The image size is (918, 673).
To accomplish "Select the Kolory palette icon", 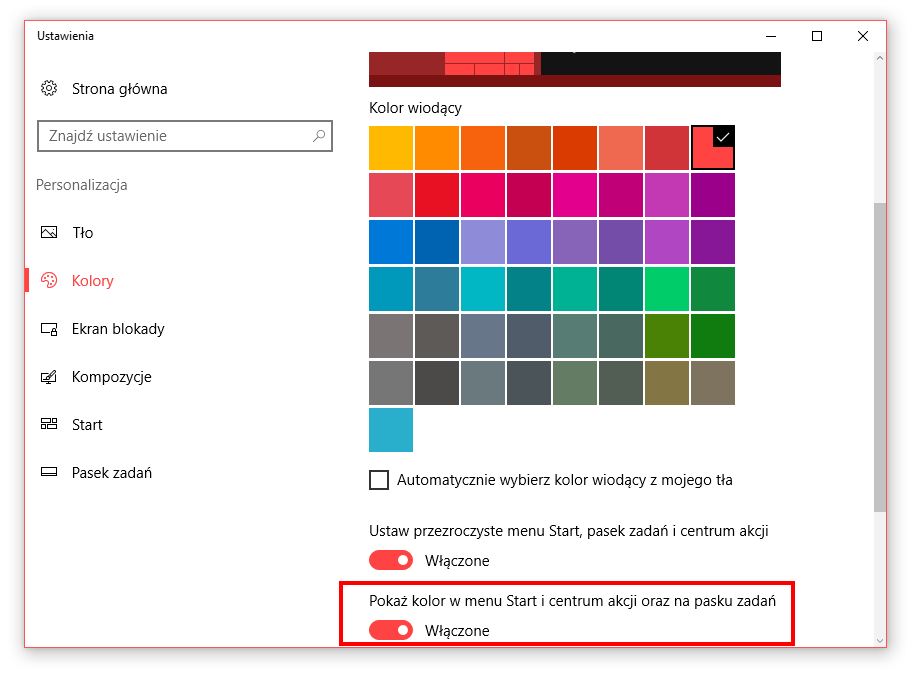I will [49, 280].
